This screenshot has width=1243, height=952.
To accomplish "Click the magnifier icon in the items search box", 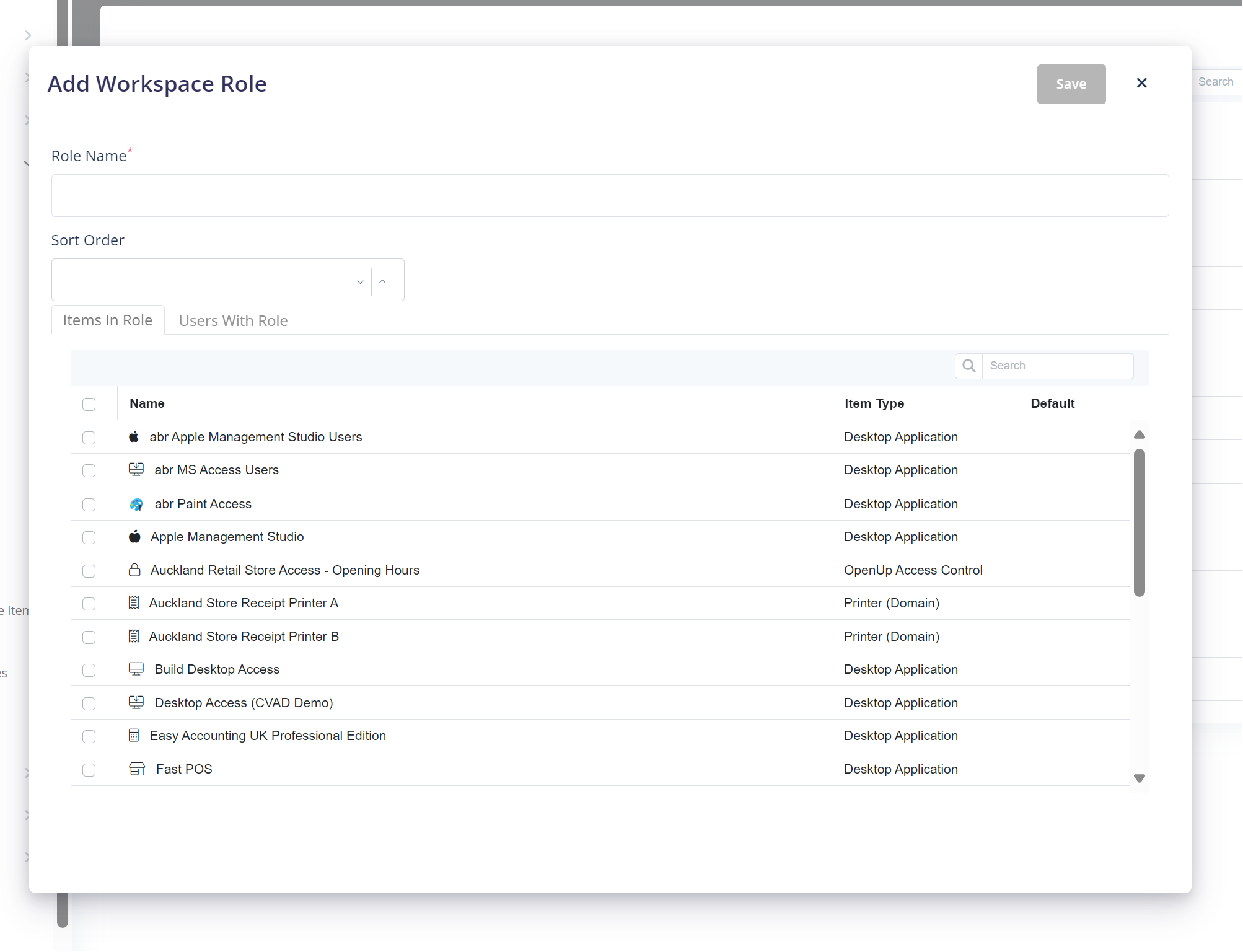I will (969, 366).
